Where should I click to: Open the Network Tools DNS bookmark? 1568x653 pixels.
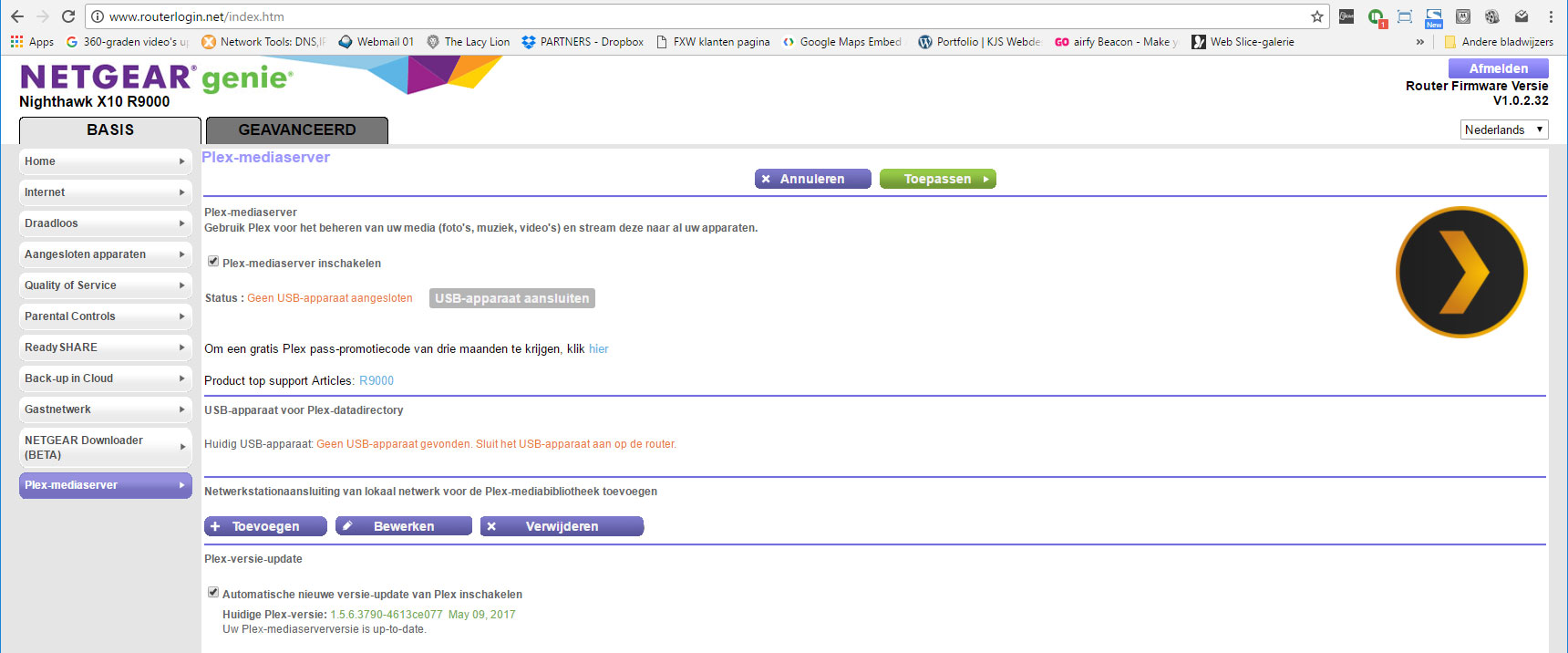(x=263, y=42)
